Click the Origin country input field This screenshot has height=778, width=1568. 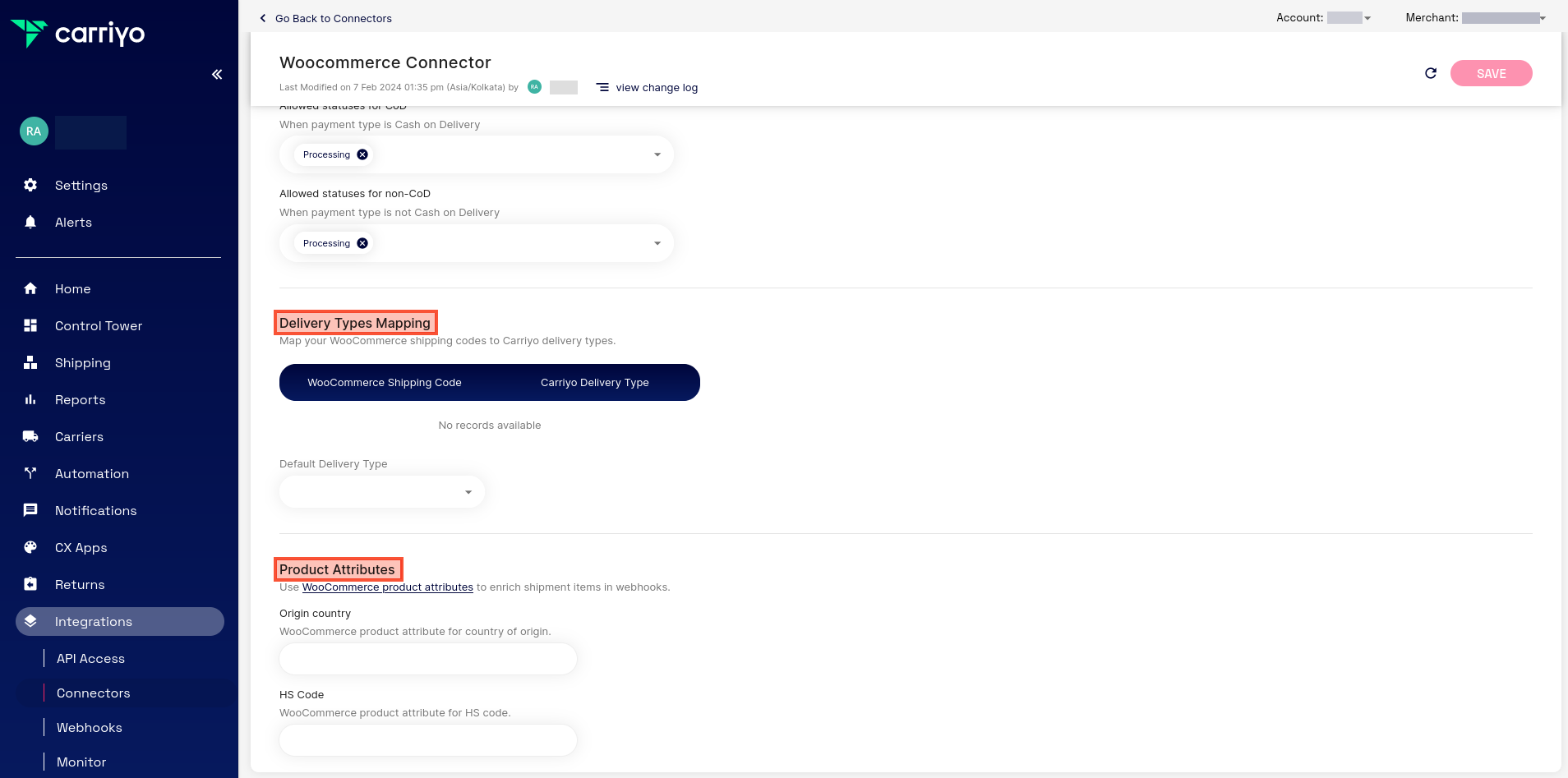428,659
